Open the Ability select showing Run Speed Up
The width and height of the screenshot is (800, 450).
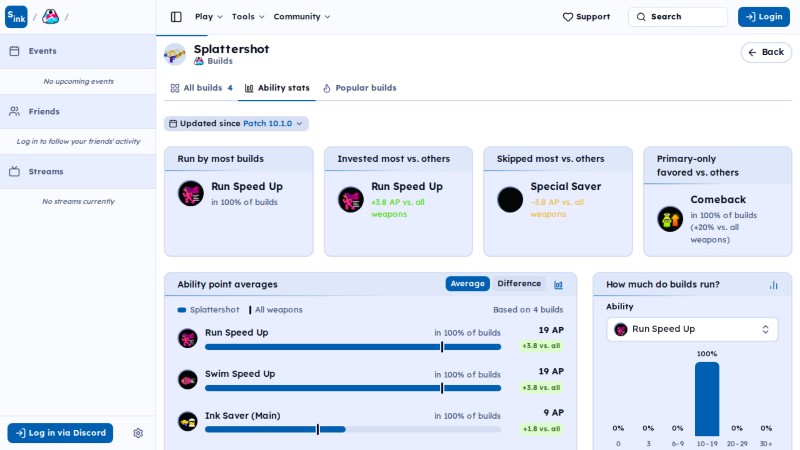pos(692,329)
